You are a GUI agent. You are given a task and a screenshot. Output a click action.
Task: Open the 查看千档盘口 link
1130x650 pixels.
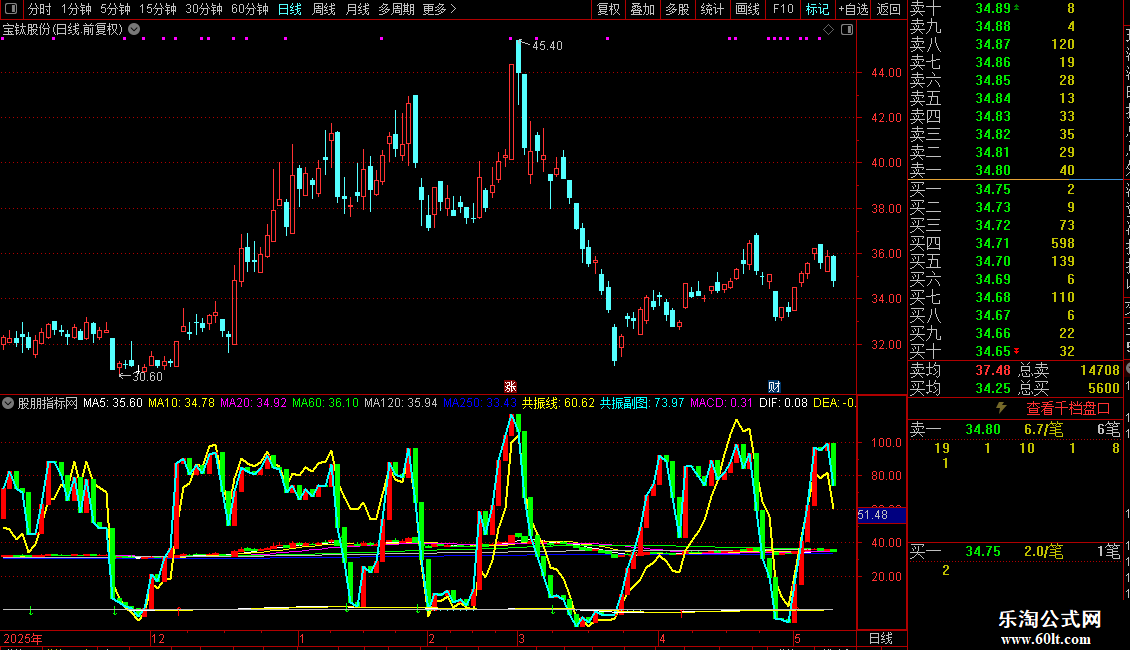[1068, 409]
